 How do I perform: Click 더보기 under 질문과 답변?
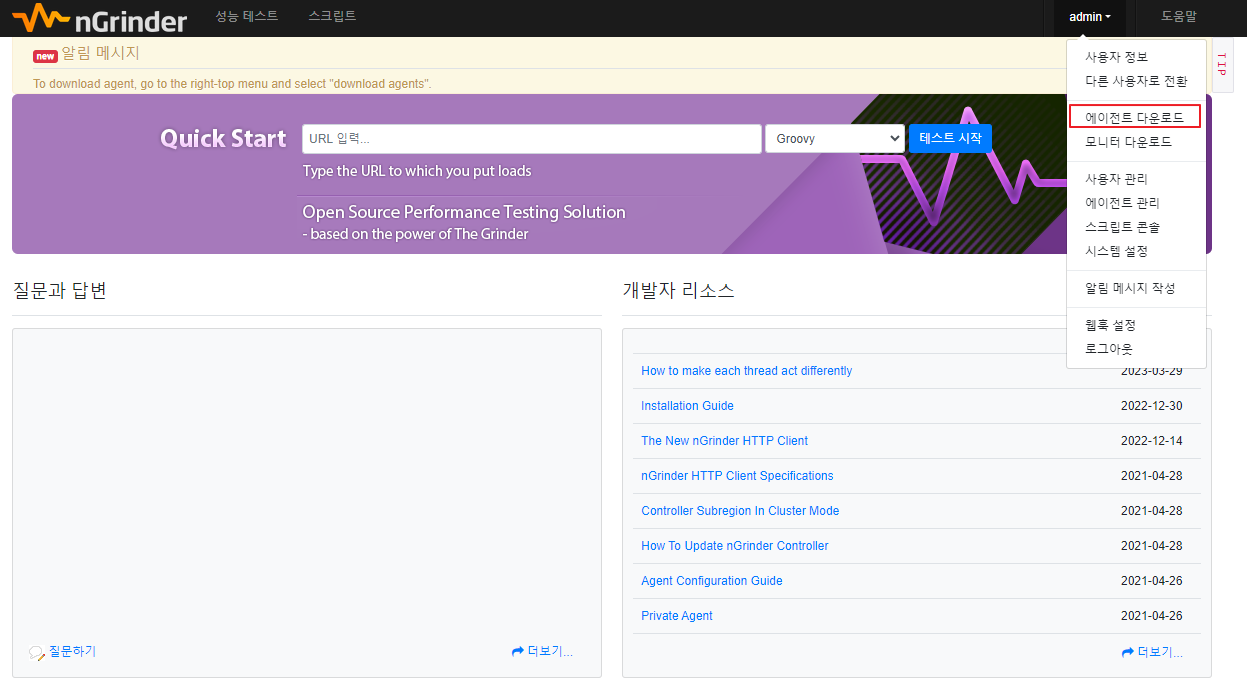543,651
